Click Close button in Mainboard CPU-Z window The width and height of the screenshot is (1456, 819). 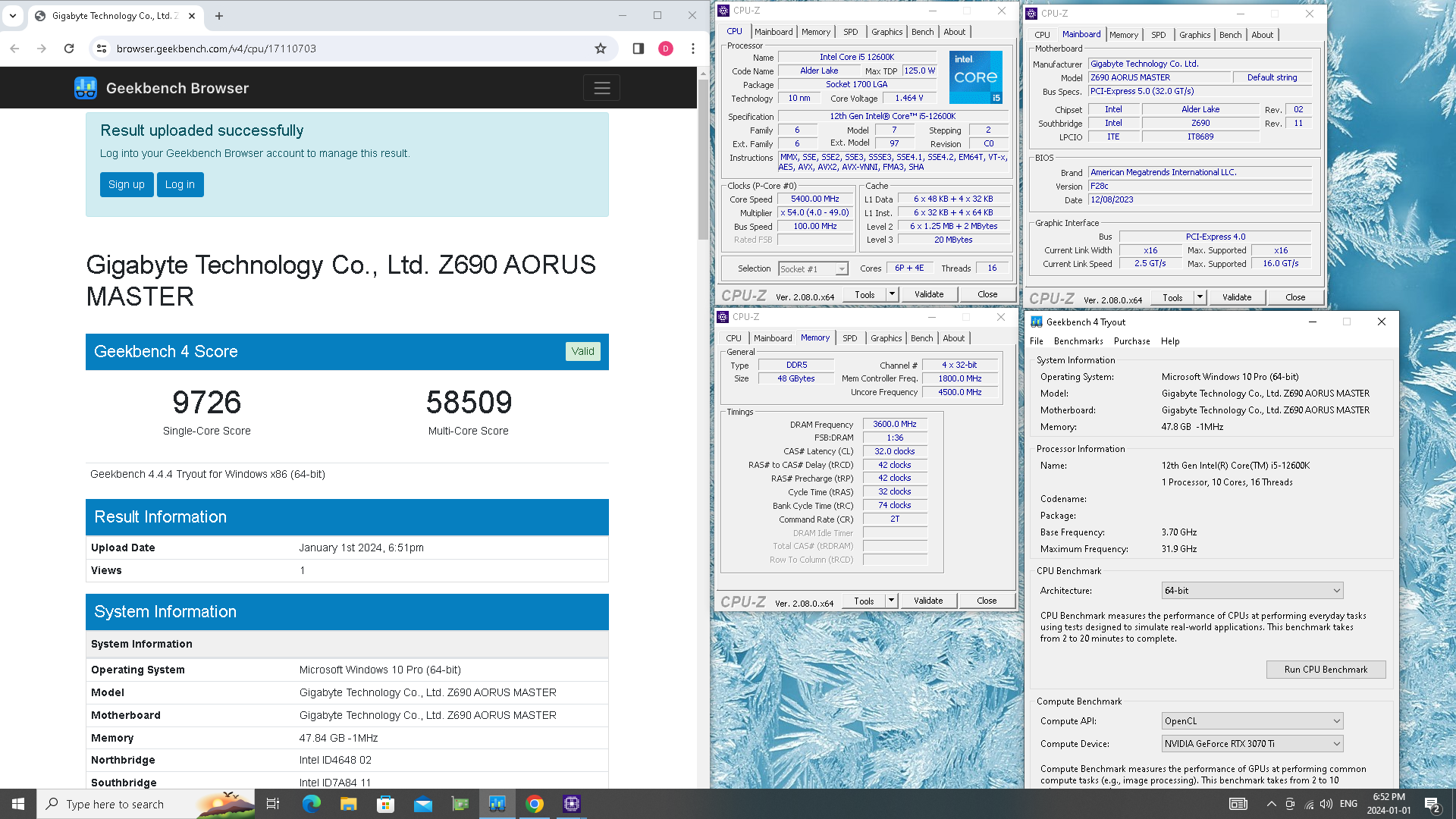(x=1295, y=297)
